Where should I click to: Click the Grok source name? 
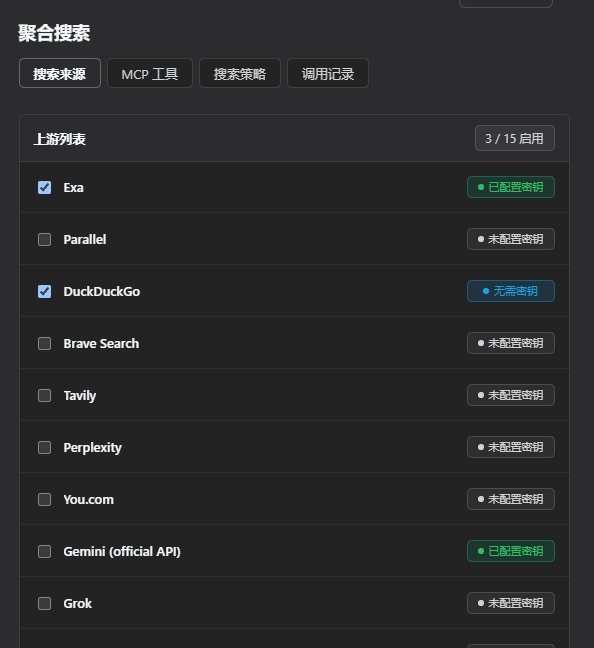[x=78, y=603]
